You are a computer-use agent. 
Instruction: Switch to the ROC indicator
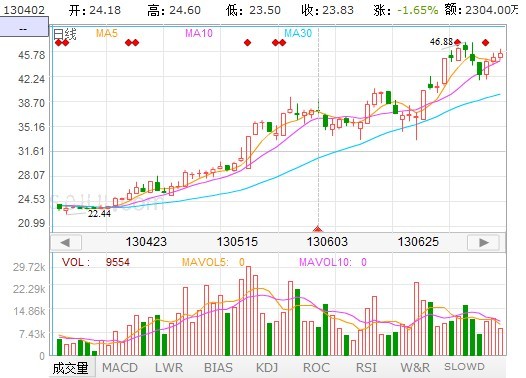click(316, 368)
